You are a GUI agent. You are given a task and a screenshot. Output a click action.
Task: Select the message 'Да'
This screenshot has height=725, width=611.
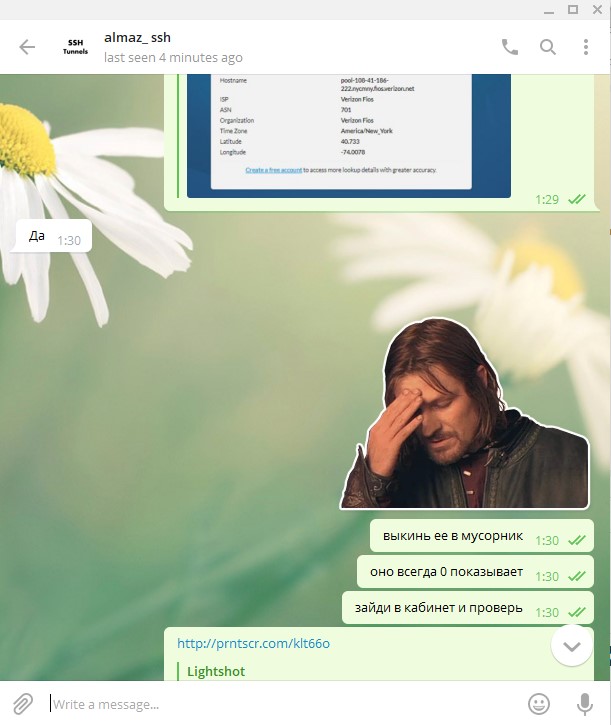(x=54, y=236)
